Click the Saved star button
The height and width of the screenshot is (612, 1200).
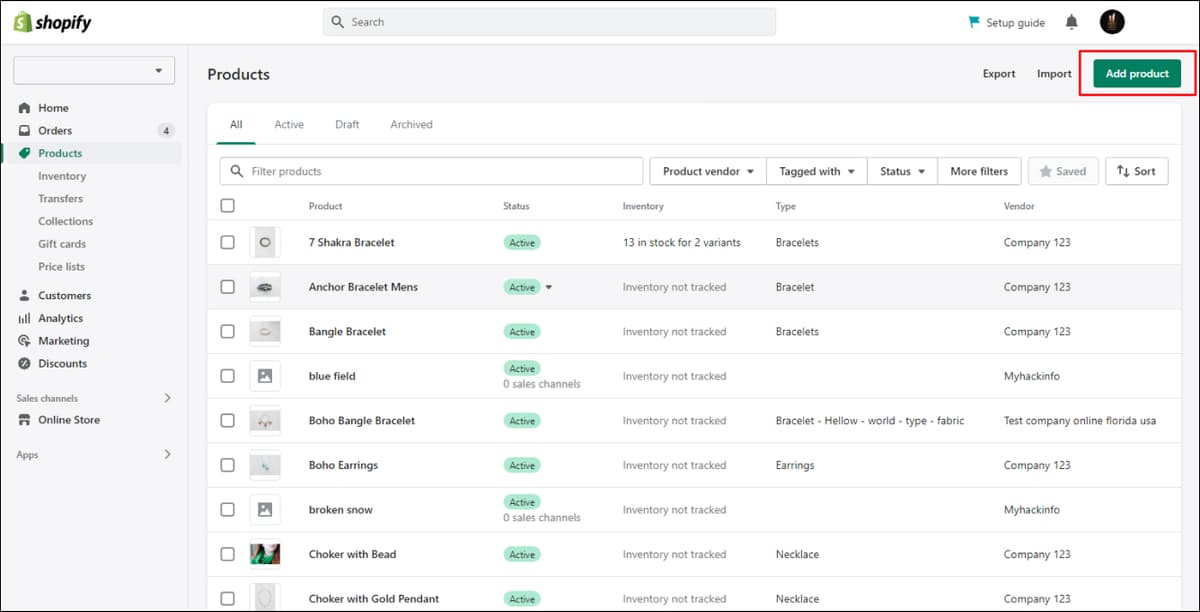point(1063,171)
